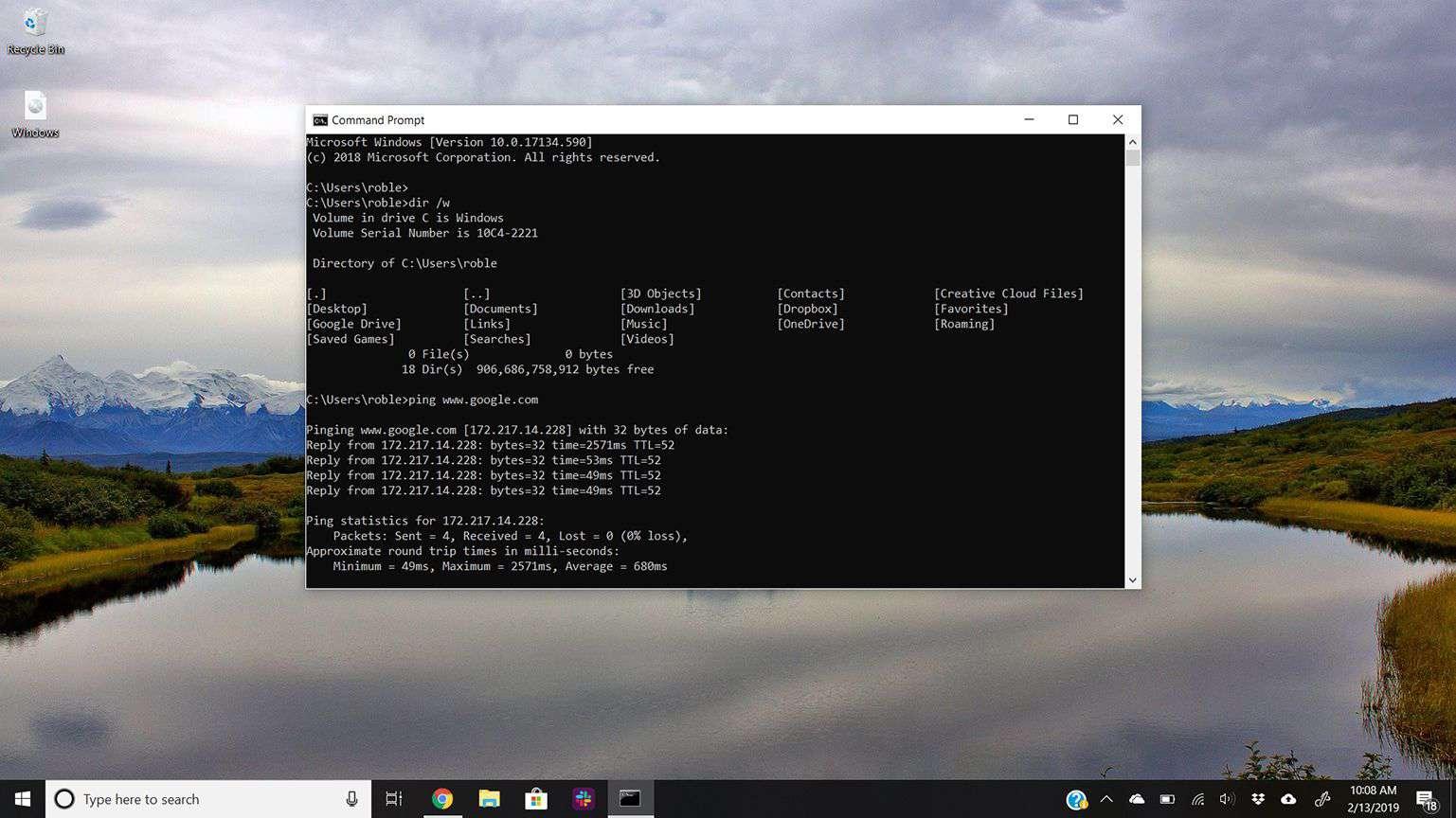Screen dimensions: 1456x818
Task: Launch Microsoft Store from the taskbar
Action: click(x=535, y=799)
